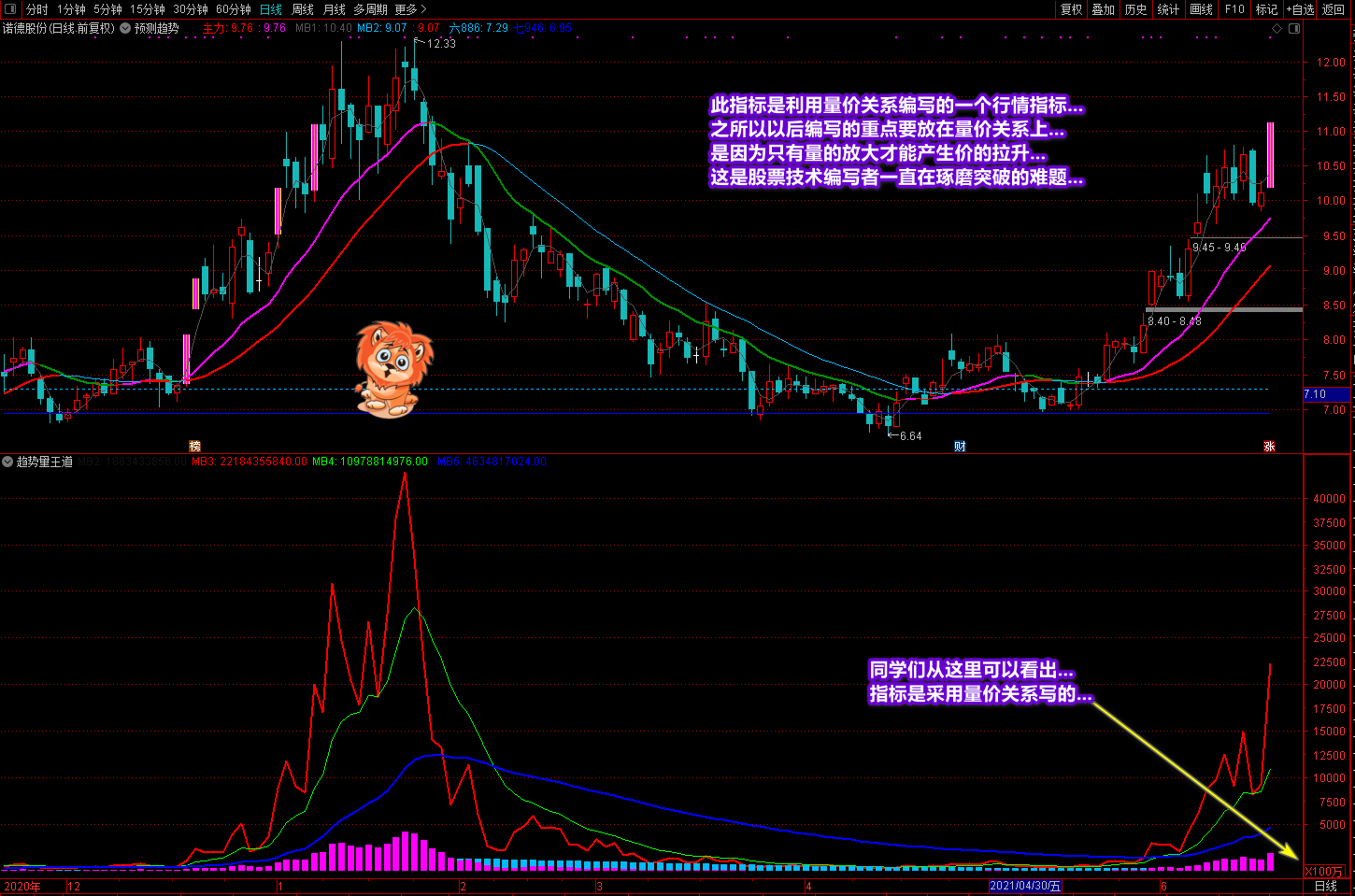
Task: Click the 2021/04/30/五 date marker
Action: pyautogui.click(x=1025, y=886)
